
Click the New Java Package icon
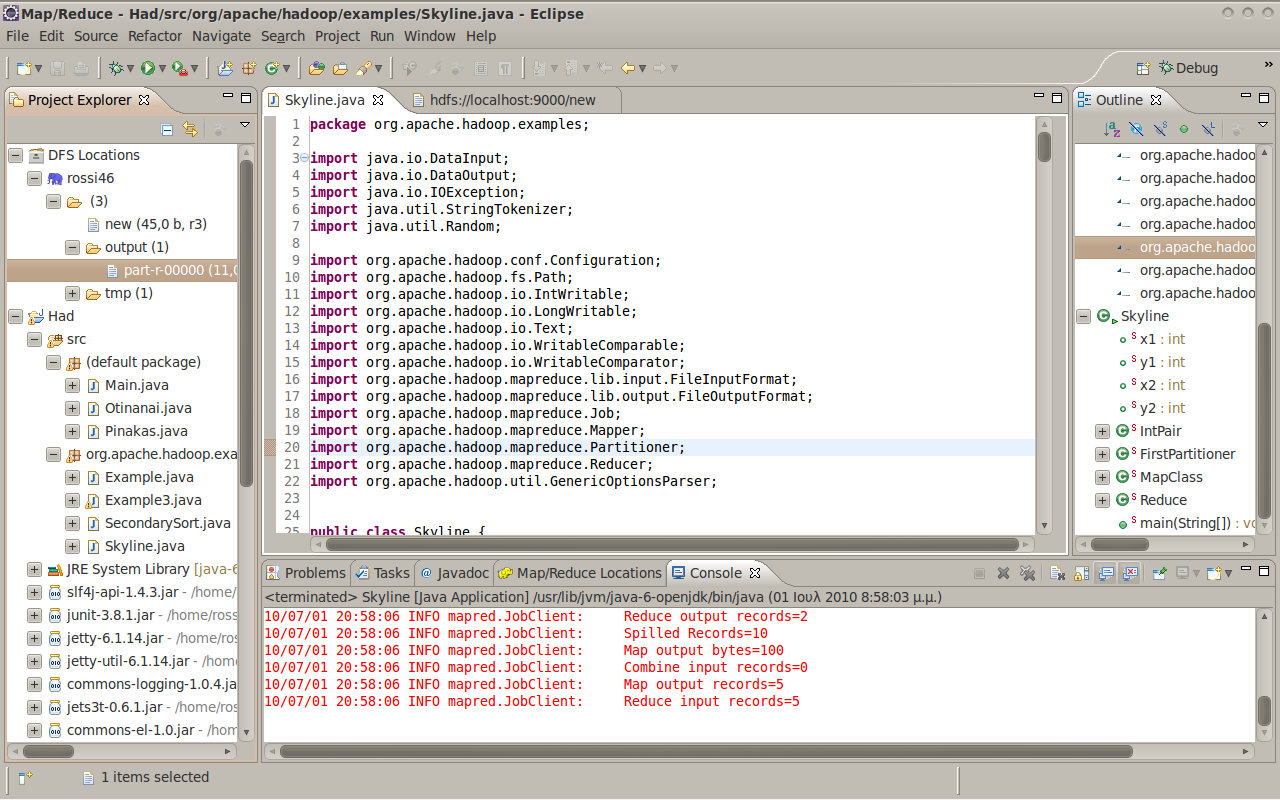click(248, 68)
